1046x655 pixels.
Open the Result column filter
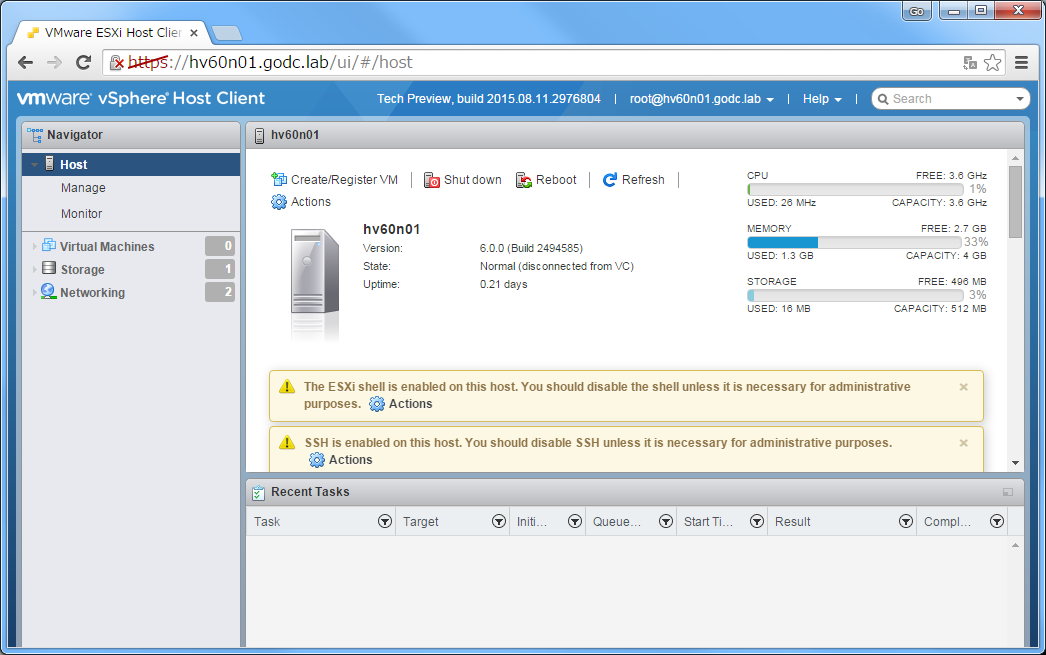coord(906,522)
